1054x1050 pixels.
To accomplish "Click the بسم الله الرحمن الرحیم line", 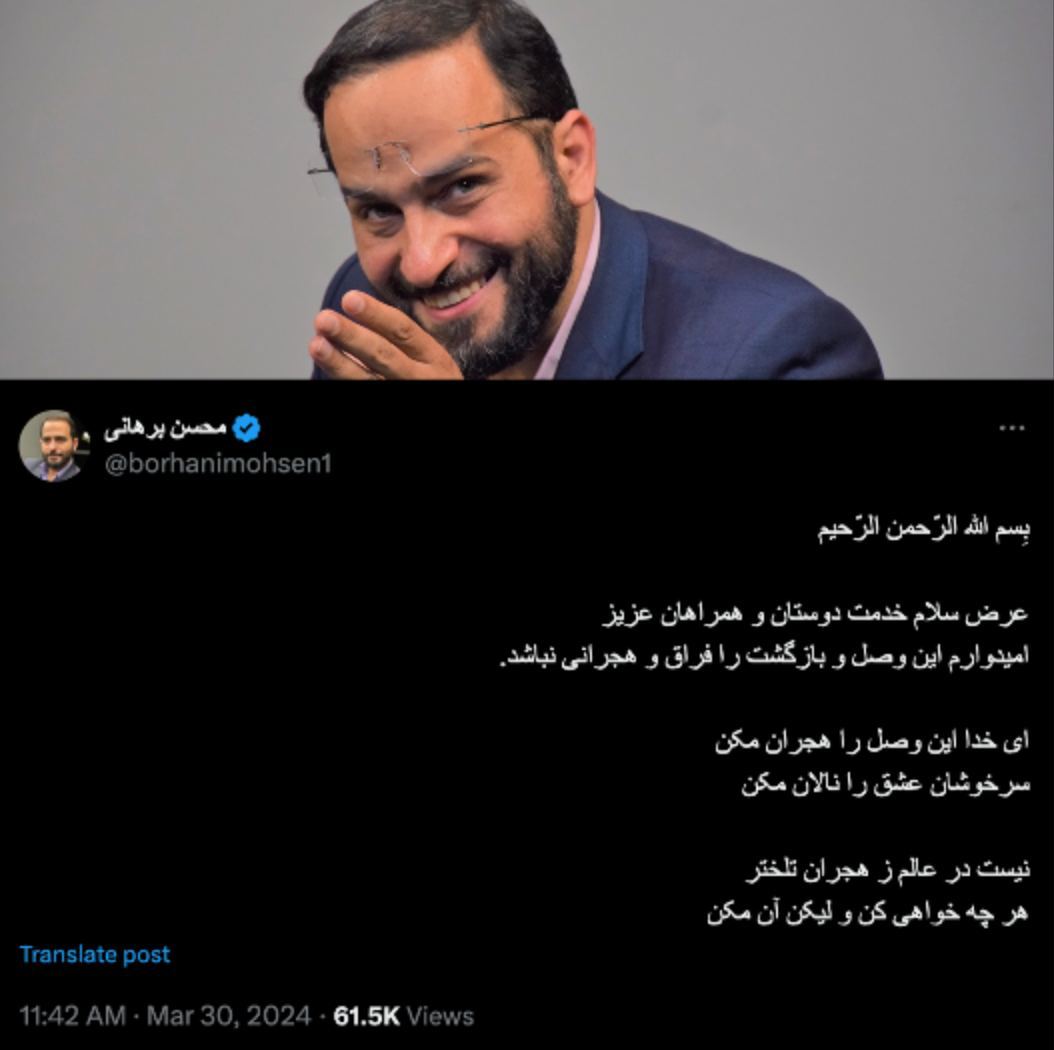I will tap(924, 529).
